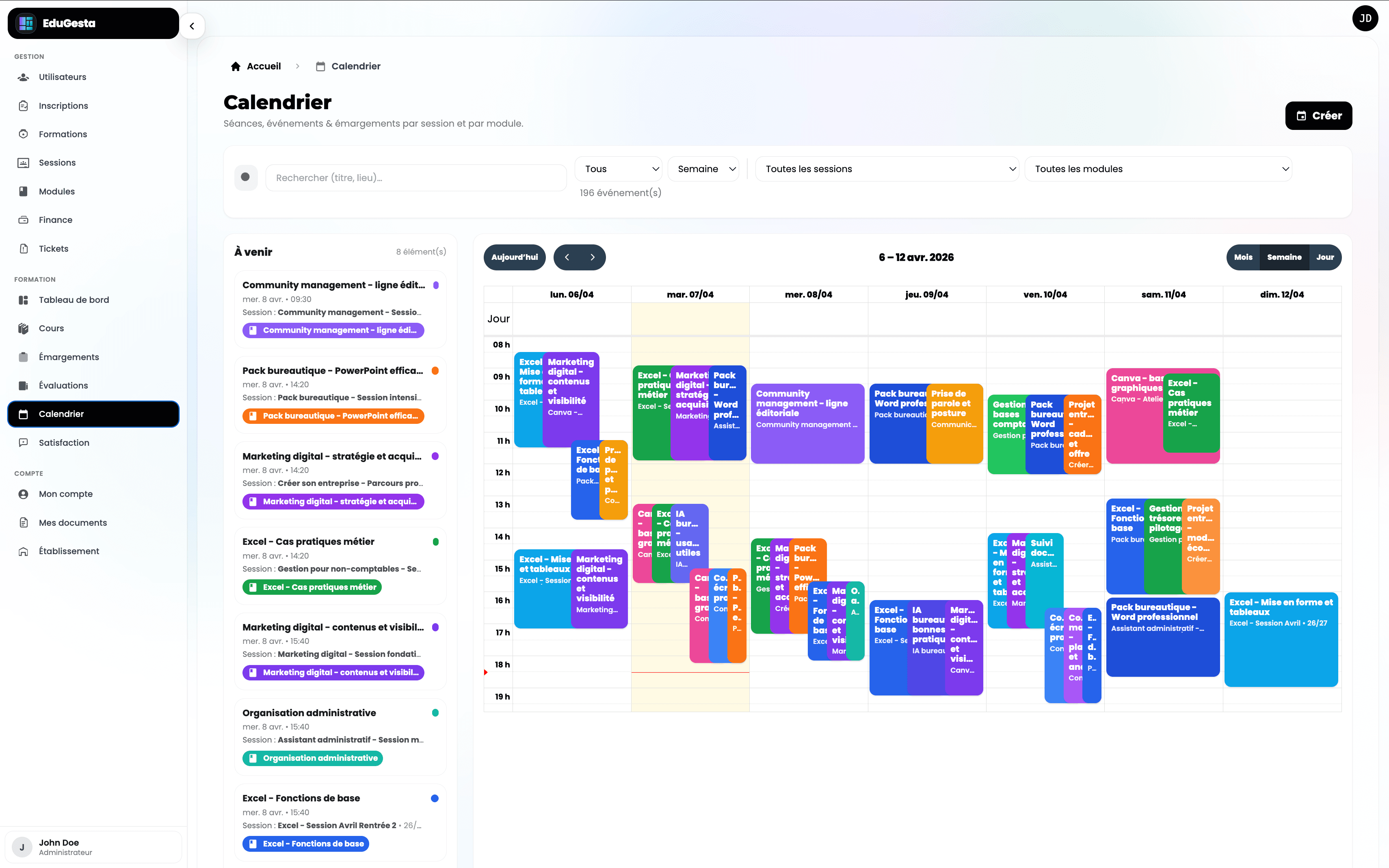
Task: Click the Créer button
Action: 1318,115
